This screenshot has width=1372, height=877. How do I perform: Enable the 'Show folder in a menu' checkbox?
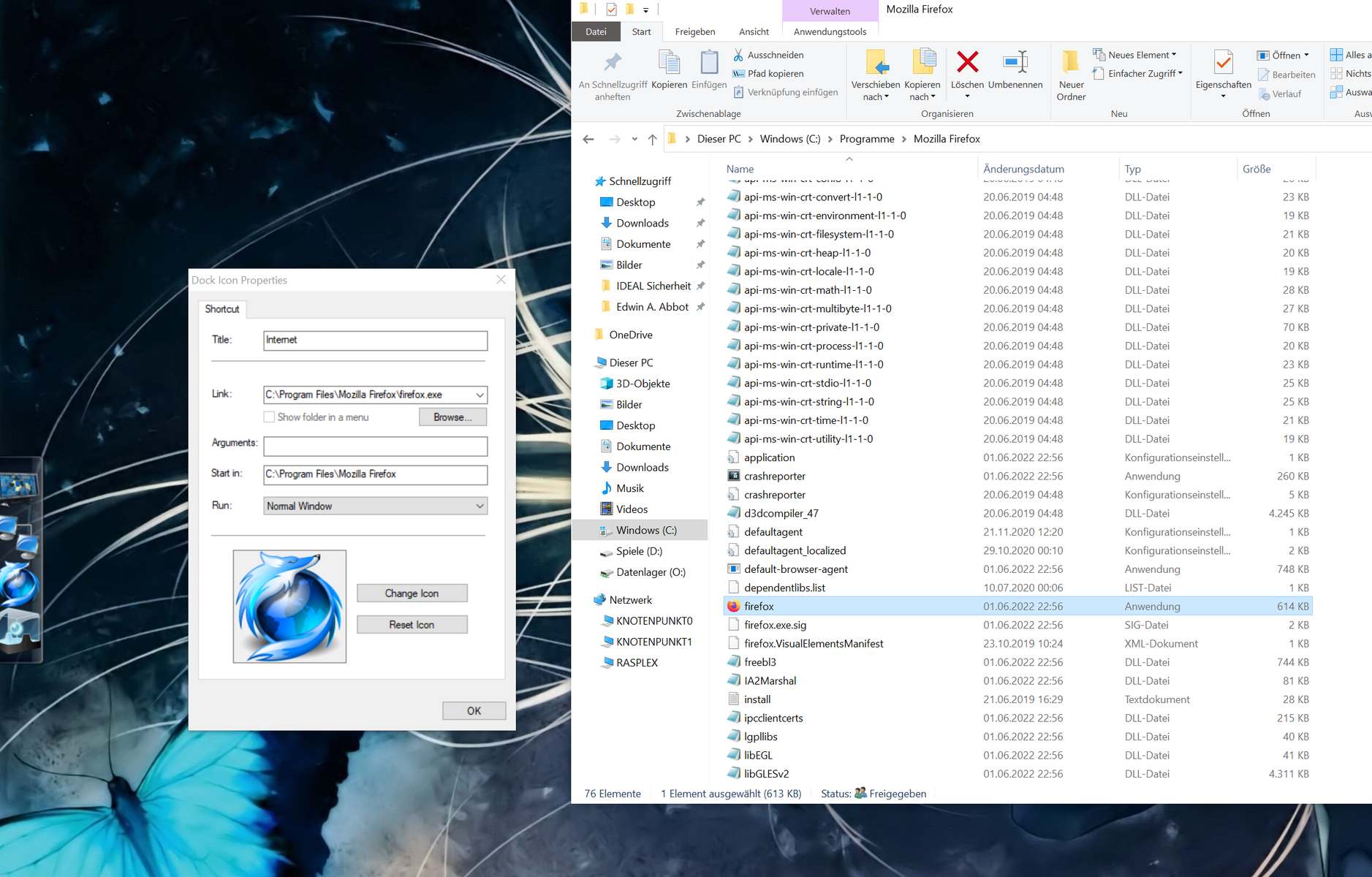270,417
